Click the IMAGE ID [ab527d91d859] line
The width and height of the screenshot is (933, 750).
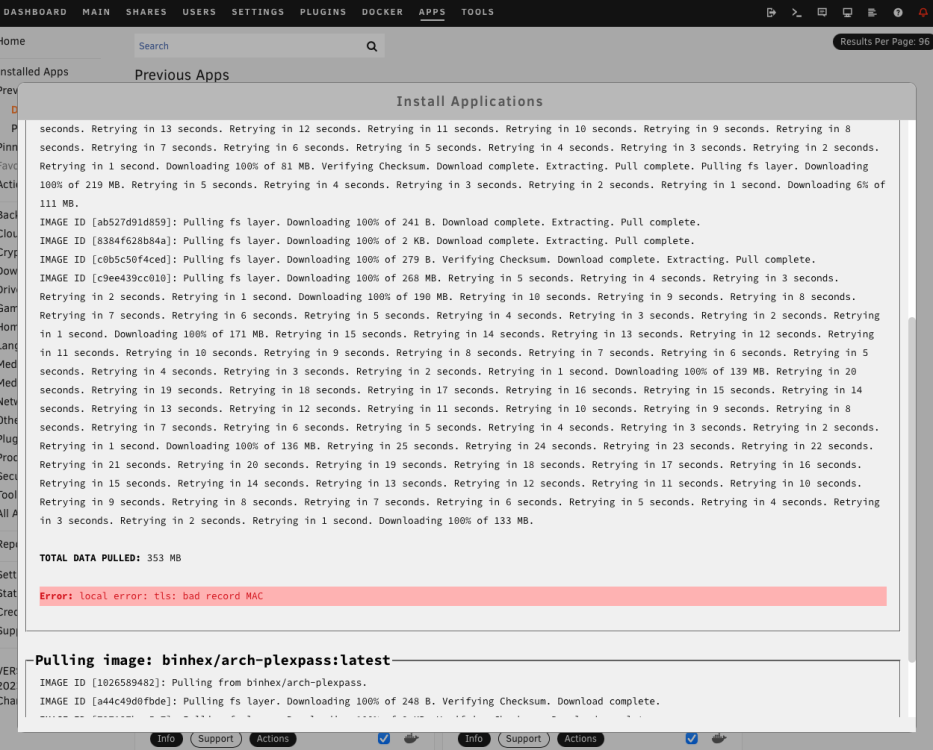pos(370,222)
